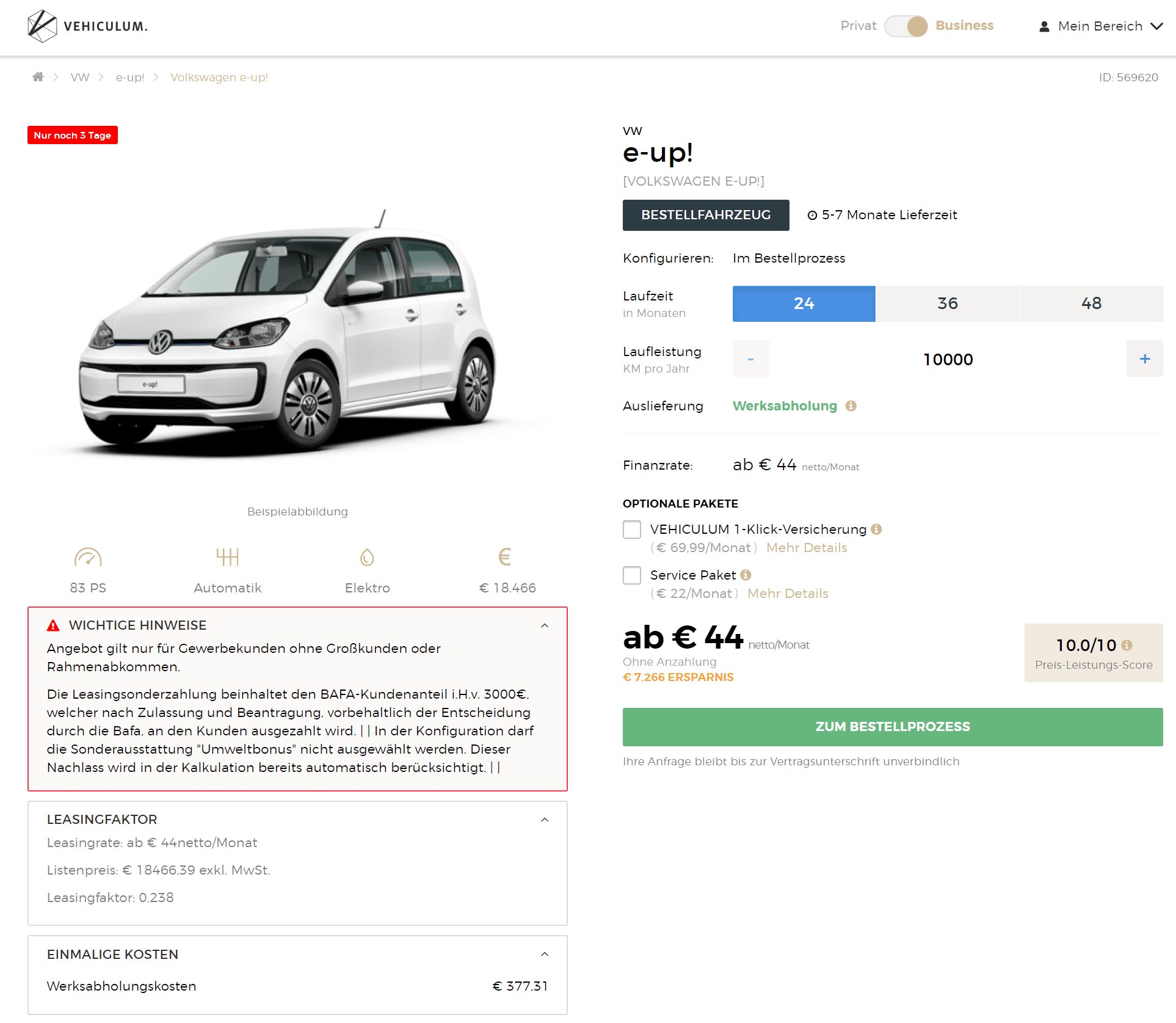Click the user profile icon
The height and width of the screenshot is (1023, 1176).
[x=1044, y=26]
